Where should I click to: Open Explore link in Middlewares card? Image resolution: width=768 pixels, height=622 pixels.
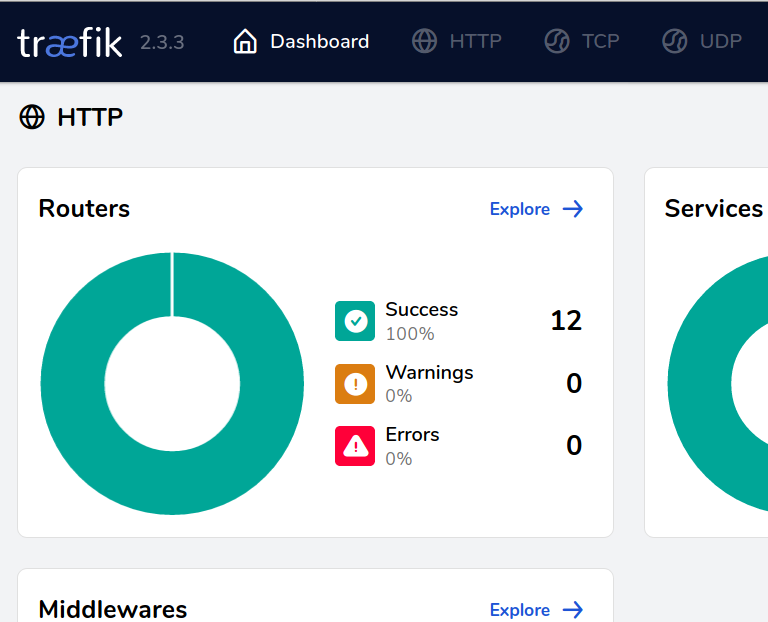[x=520, y=610]
